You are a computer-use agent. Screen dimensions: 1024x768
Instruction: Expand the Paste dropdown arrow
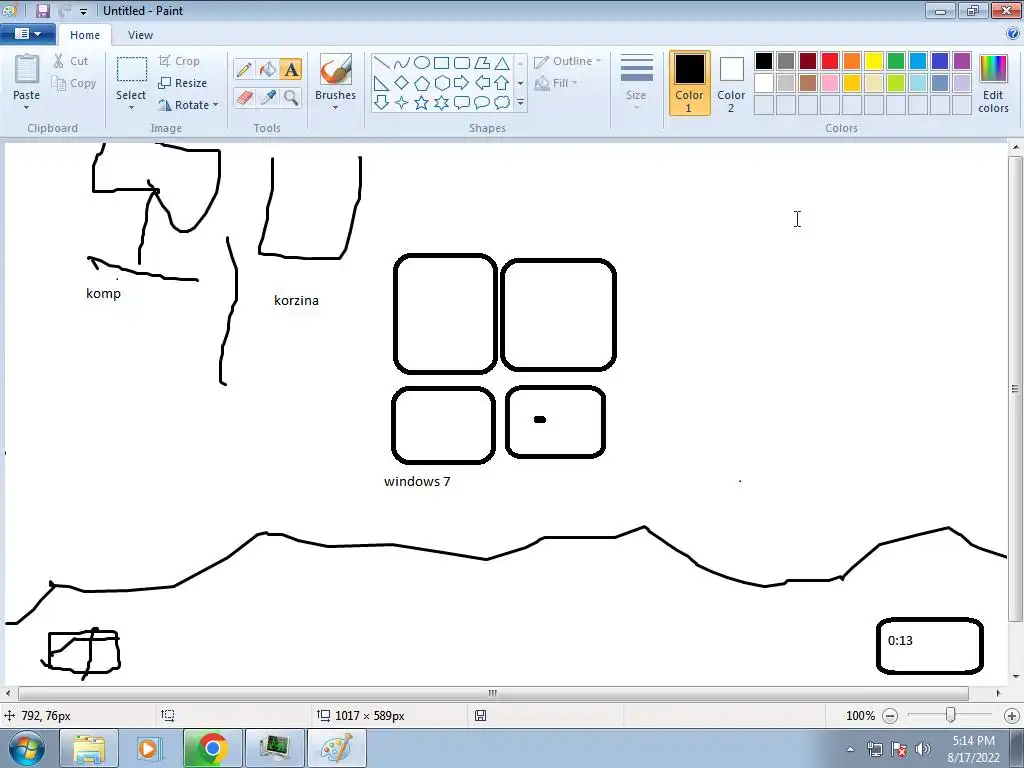tap(27, 107)
